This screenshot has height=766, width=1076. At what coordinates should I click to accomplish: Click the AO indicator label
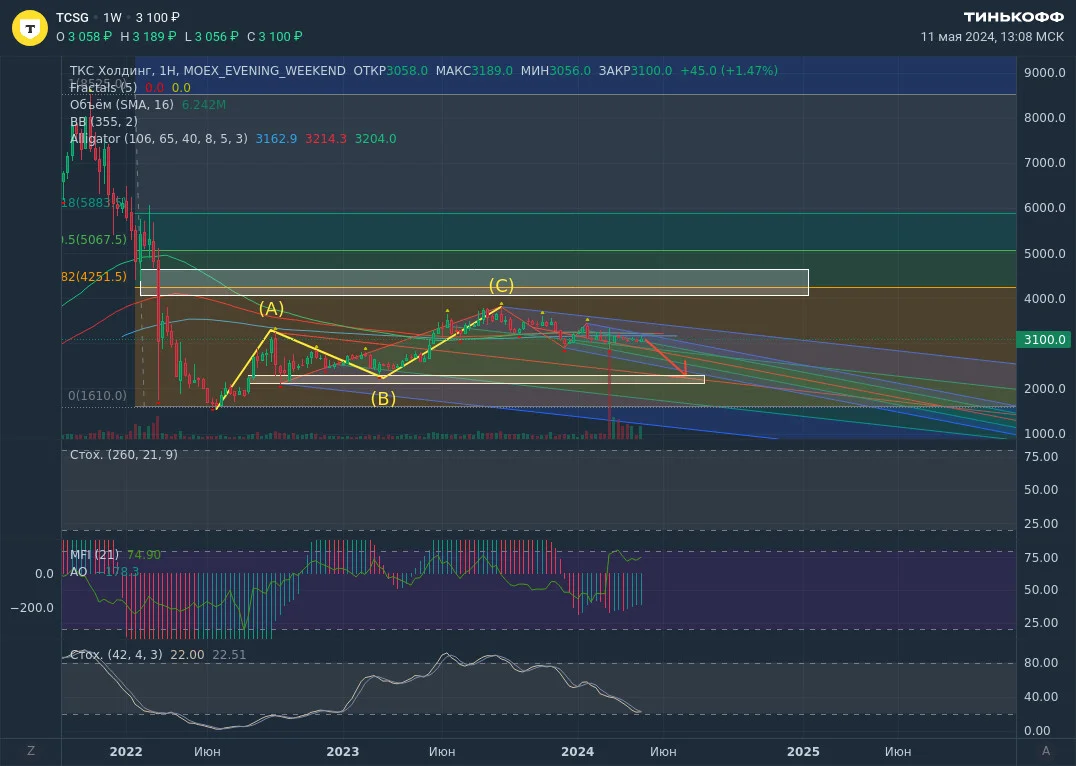78,572
